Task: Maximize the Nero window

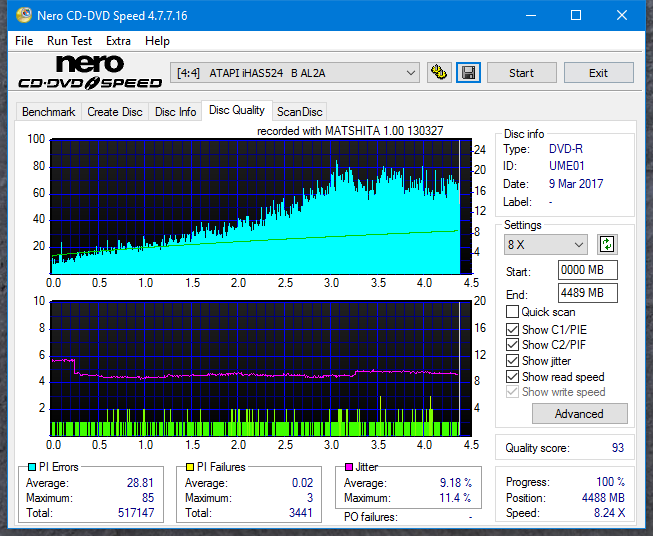Action: click(x=576, y=15)
